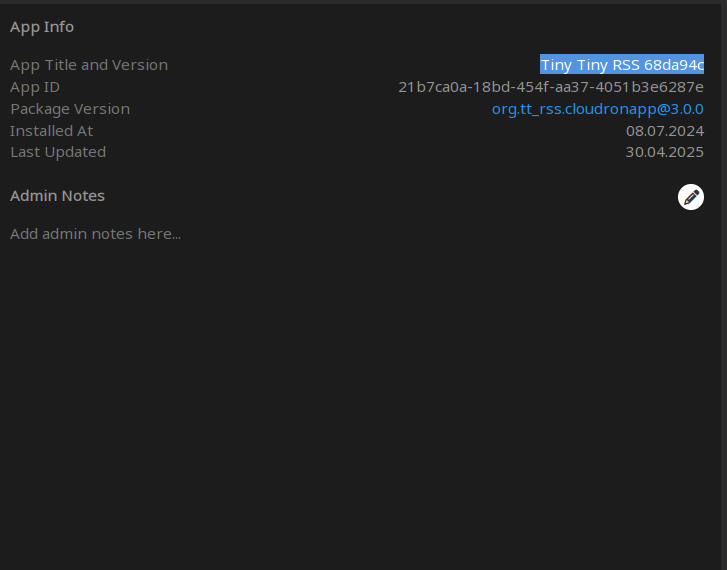The width and height of the screenshot is (727, 570).
Task: Open the org.tt_rss.cloudronapp@3.0.0 package link
Action: 597,109
